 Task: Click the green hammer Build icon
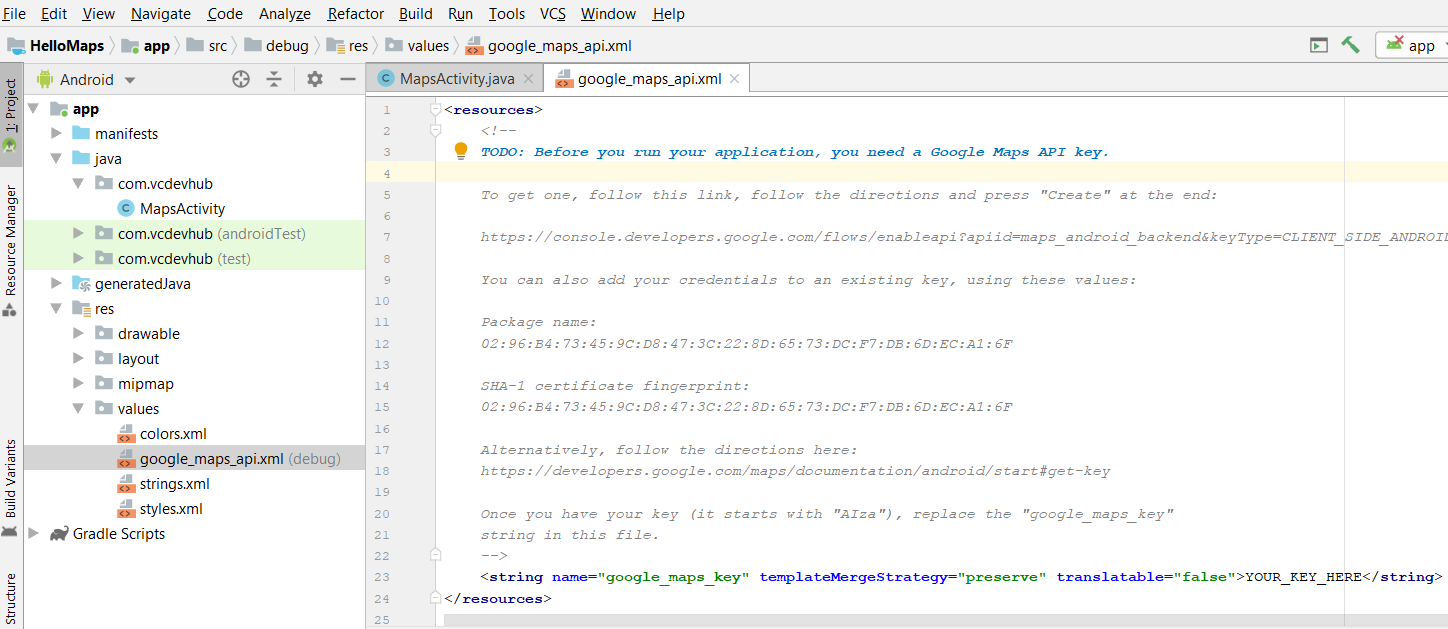pos(1351,45)
